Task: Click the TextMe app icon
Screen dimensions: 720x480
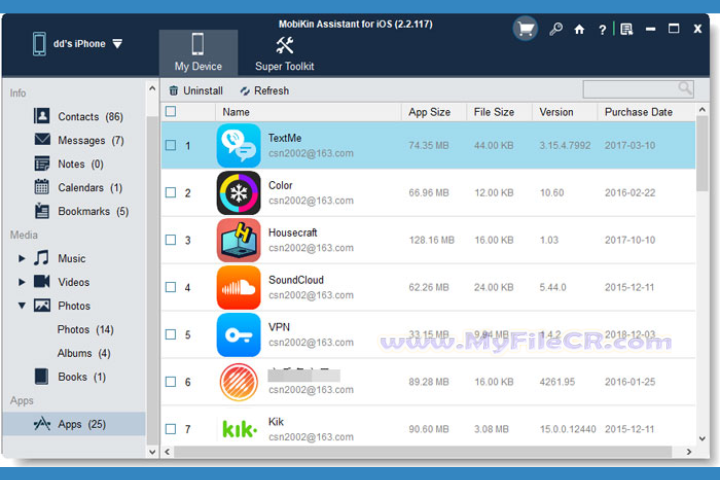Action: (x=238, y=145)
